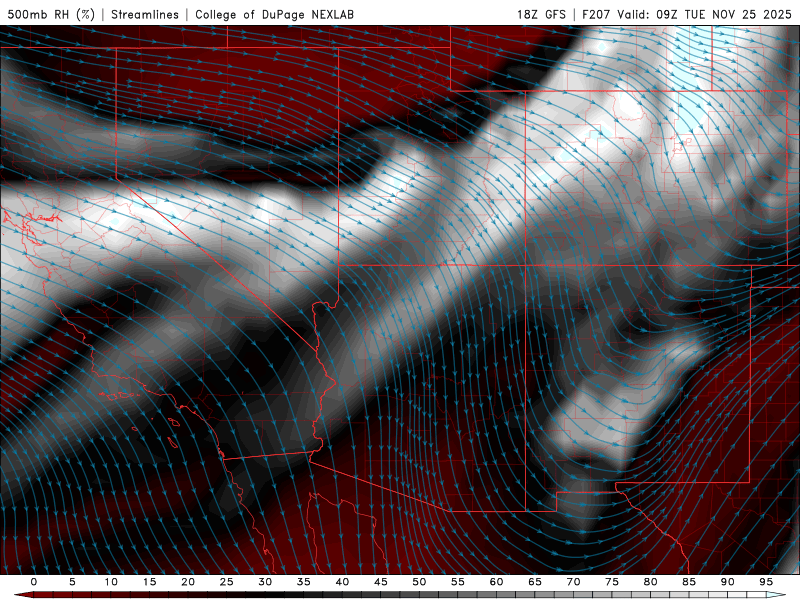Select the "15" value on the color scale
This screenshot has width=800, height=600.
coord(149,582)
